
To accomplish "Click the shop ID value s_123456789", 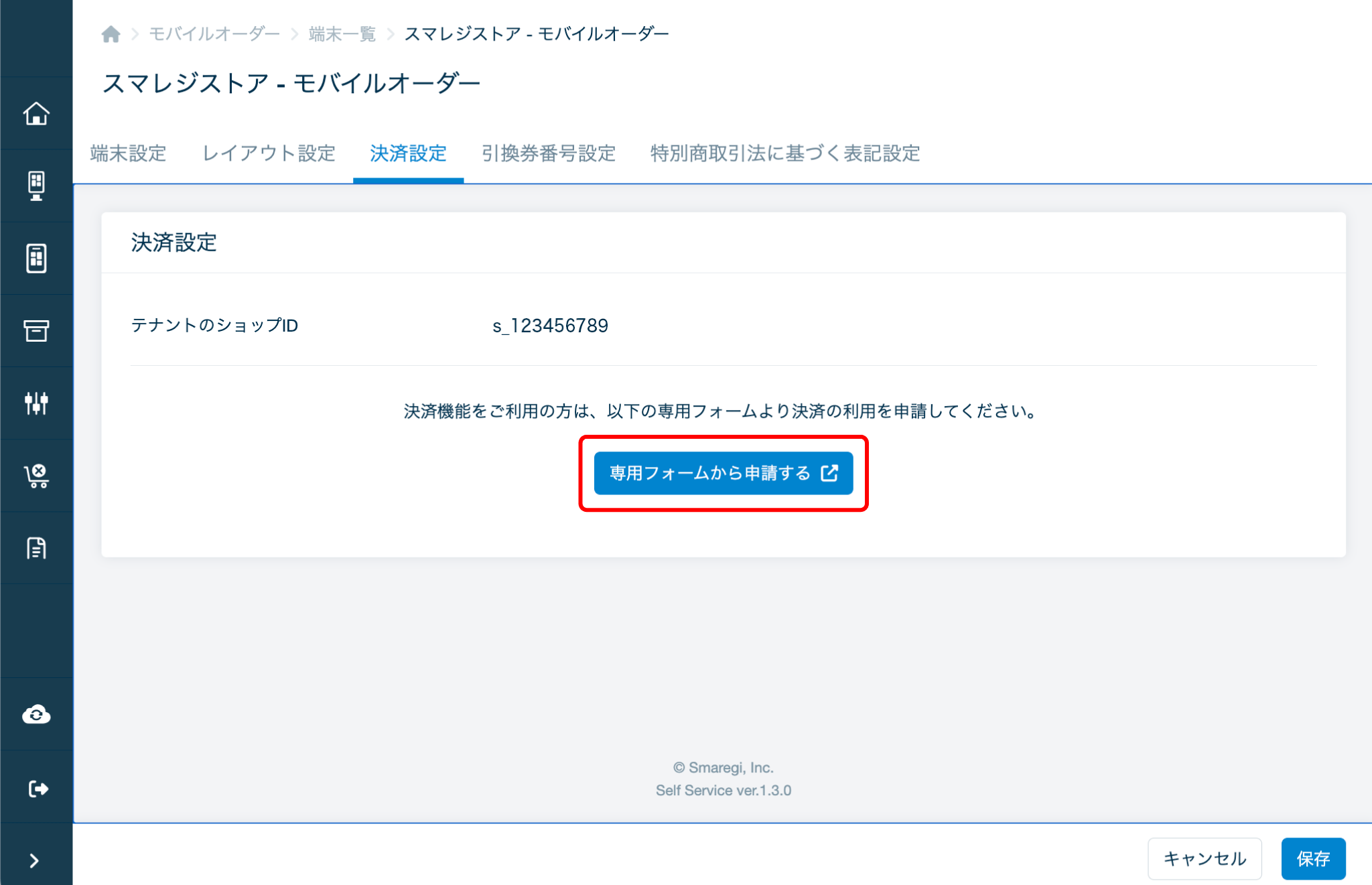I will (551, 326).
